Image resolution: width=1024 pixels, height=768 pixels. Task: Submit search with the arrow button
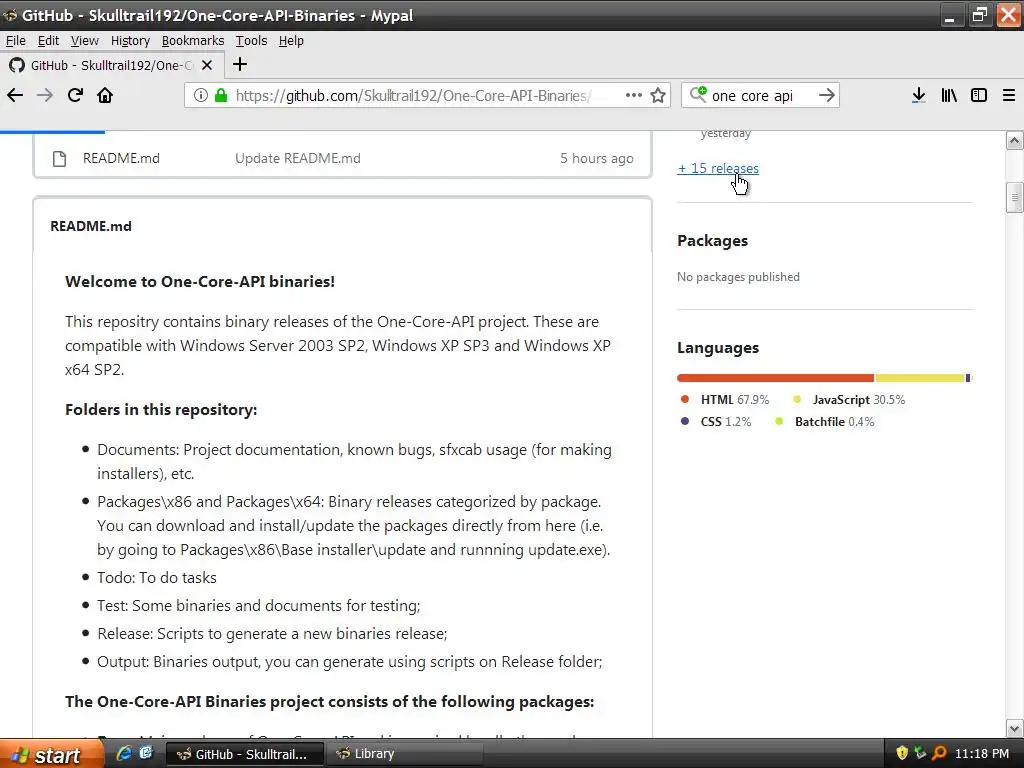pos(827,95)
